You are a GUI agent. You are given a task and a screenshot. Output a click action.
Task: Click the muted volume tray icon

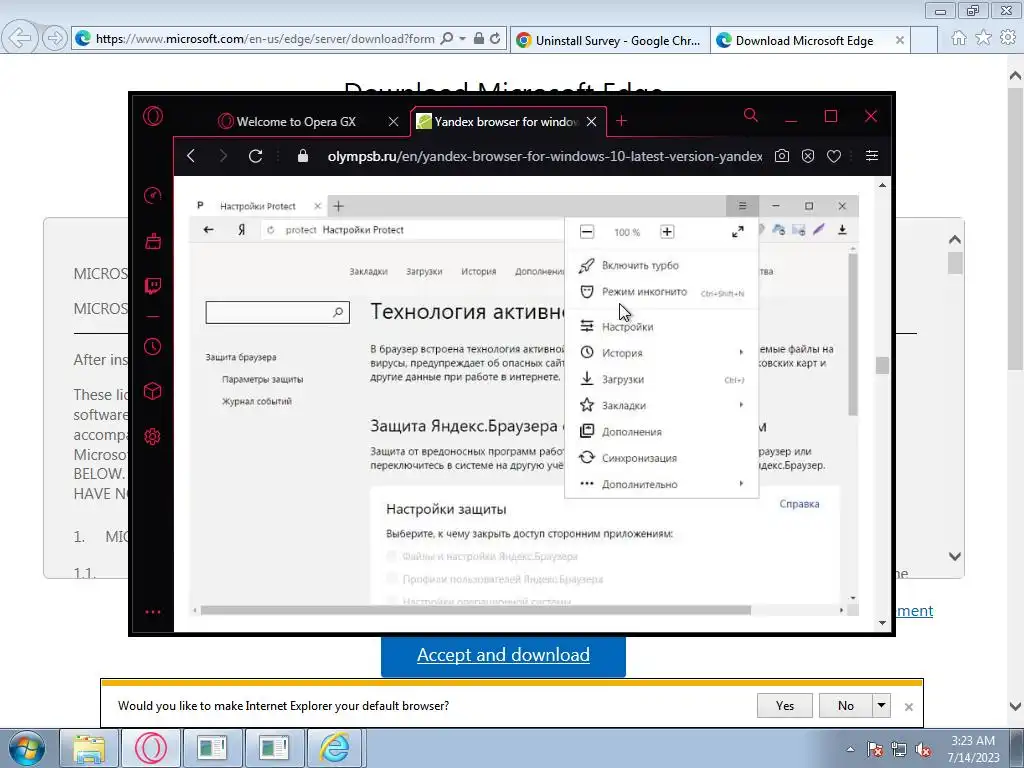coord(923,750)
